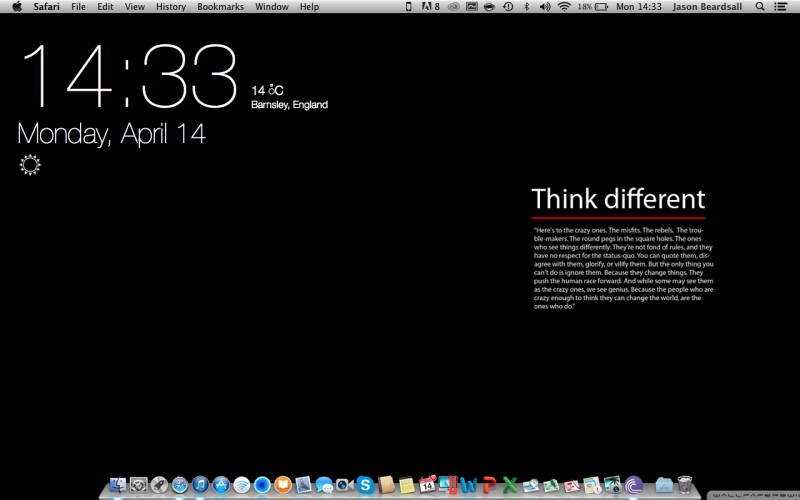The width and height of the screenshot is (800, 500).
Task: Open the Creative Cloud menu bar icon
Action: click(453, 7)
